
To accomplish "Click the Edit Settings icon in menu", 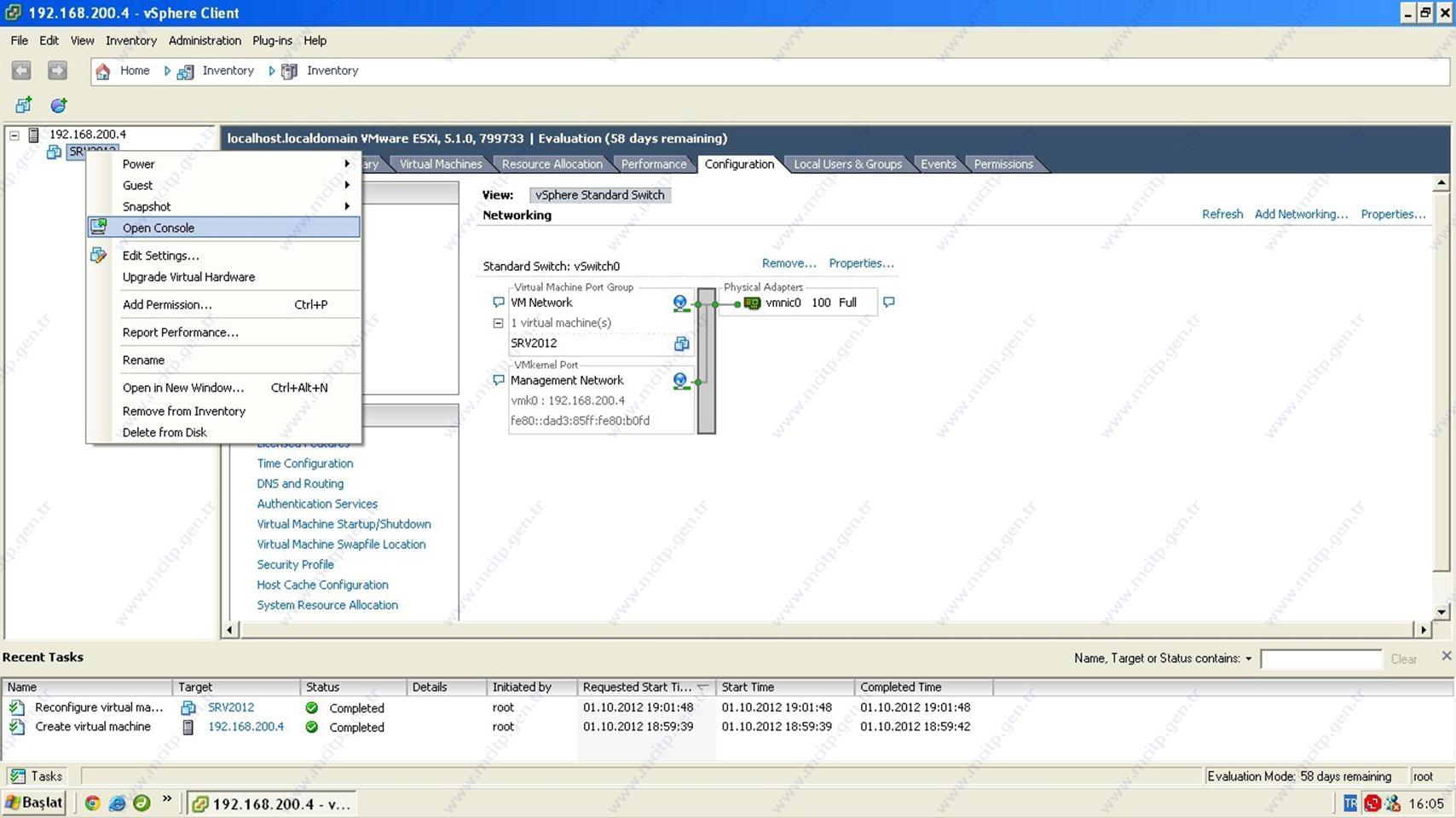I will [x=99, y=255].
